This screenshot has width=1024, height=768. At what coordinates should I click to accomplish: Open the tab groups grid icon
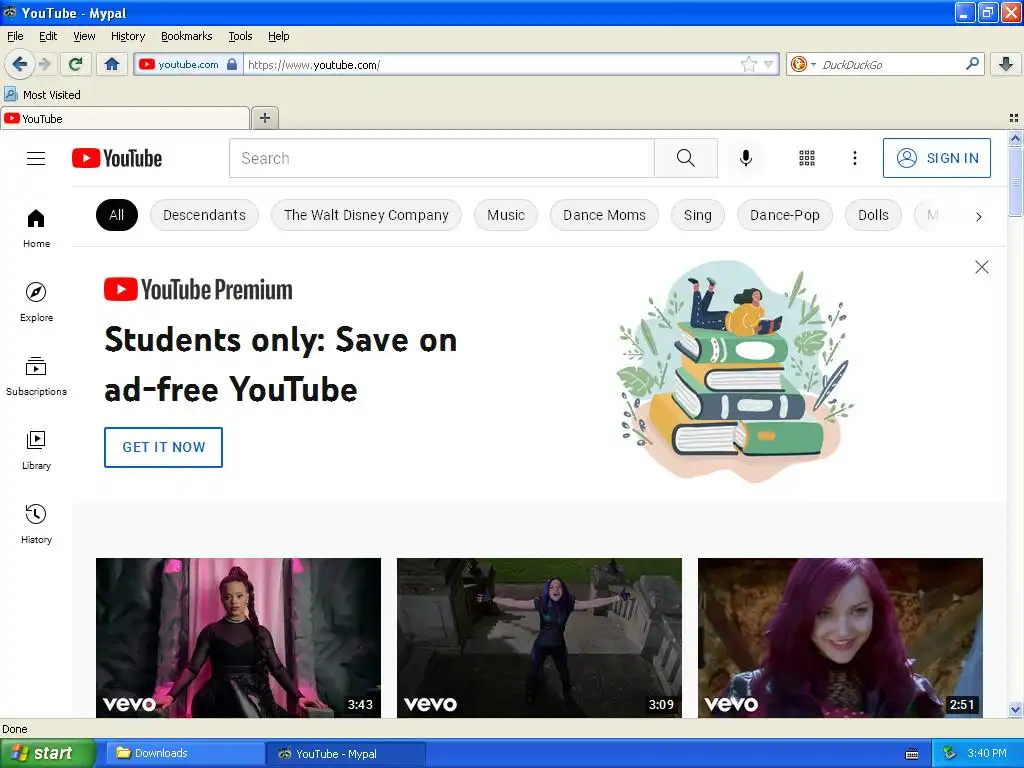coord(1014,118)
